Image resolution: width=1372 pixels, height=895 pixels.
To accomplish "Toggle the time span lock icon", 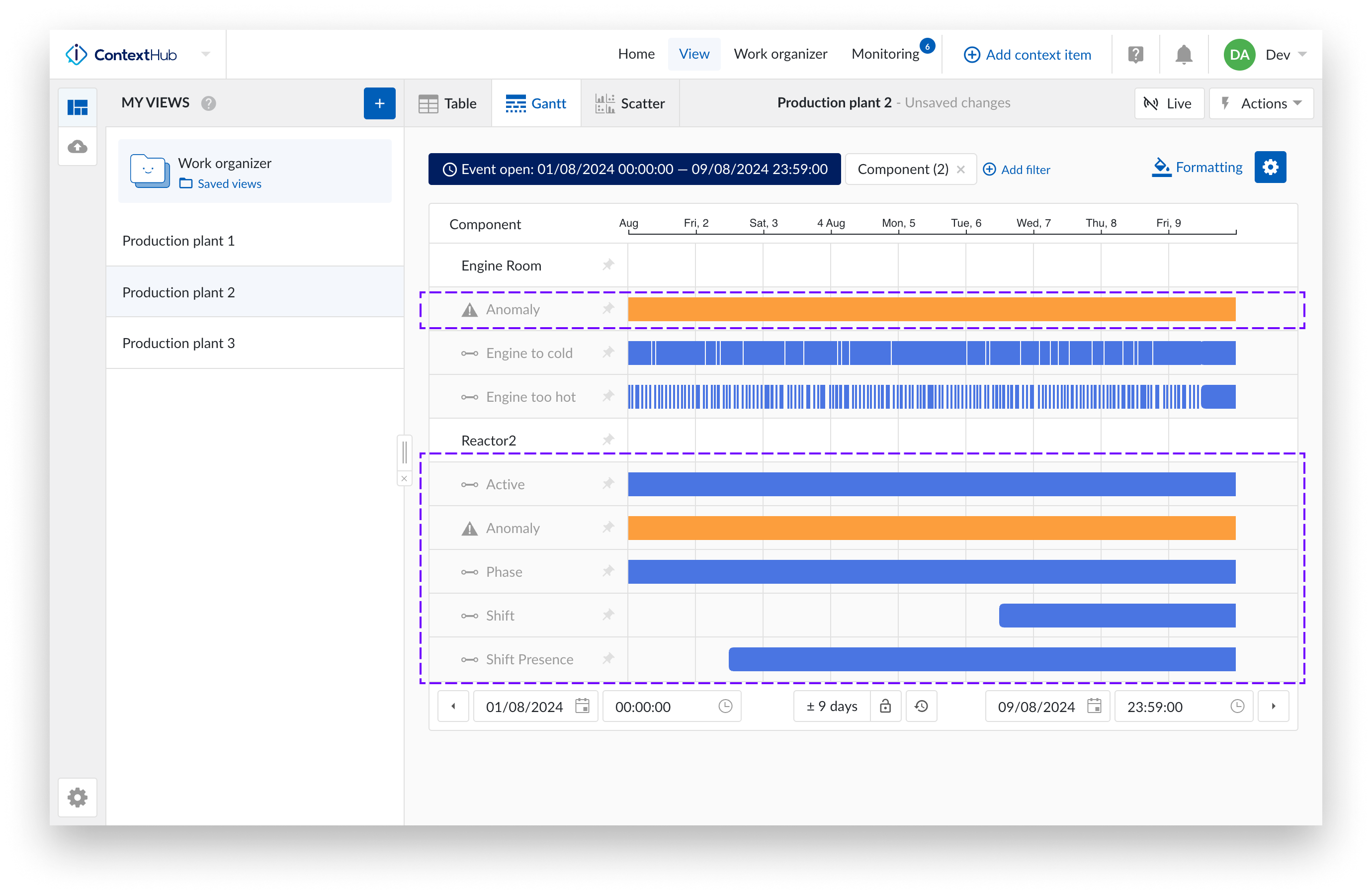I will tap(885, 707).
